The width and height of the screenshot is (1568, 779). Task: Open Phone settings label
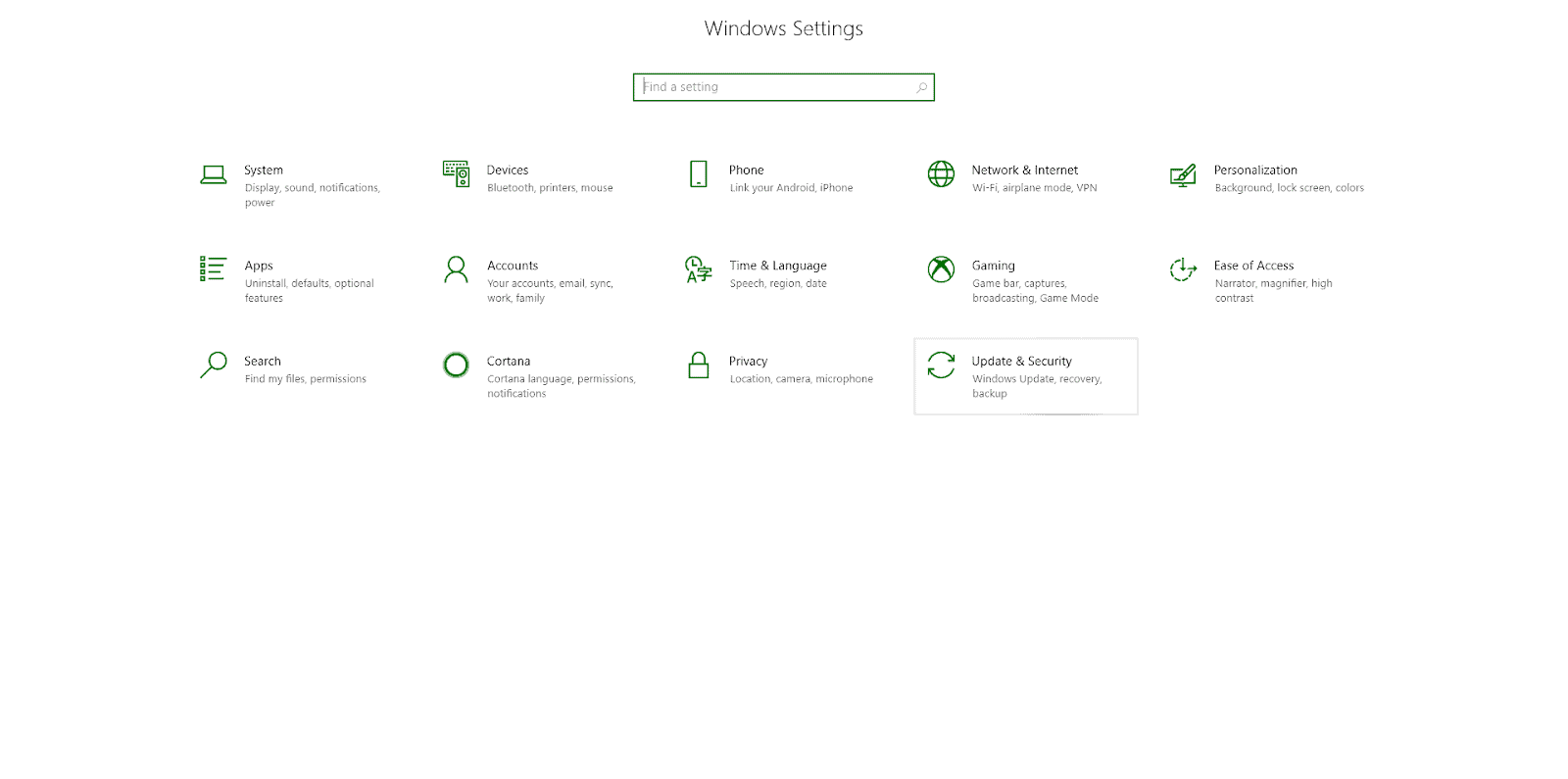click(746, 170)
